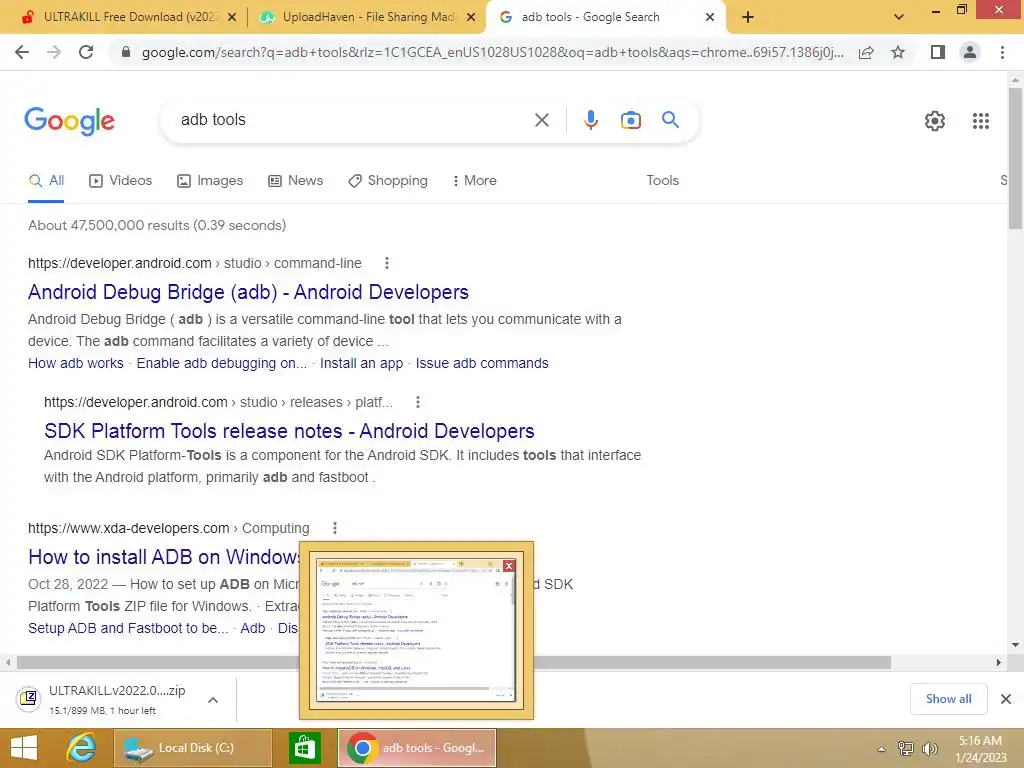
Task: Open SDK Platform Tools release notes
Action: [x=289, y=432]
